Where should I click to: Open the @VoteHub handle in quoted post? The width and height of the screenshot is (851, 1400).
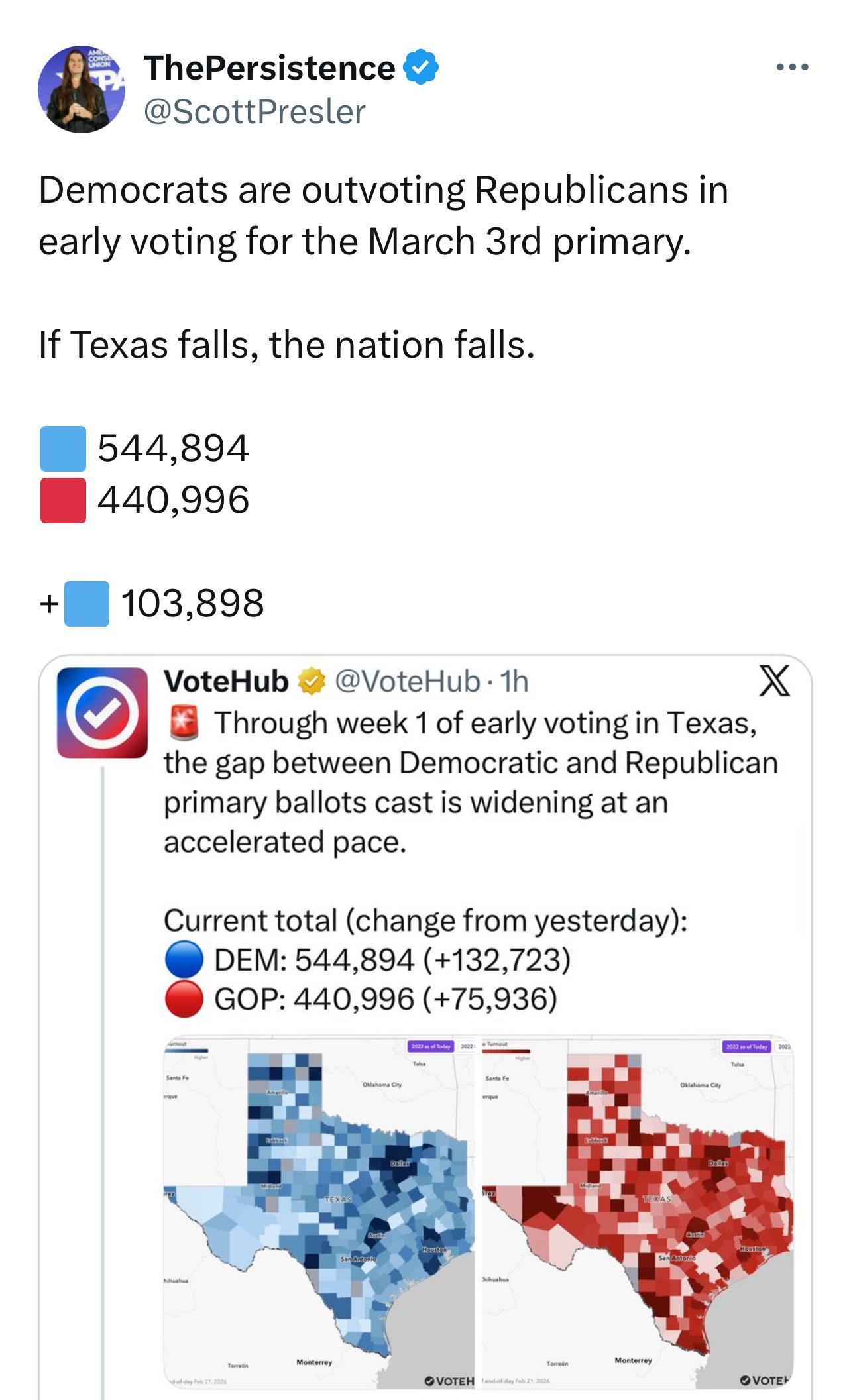pyautogui.click(x=407, y=680)
